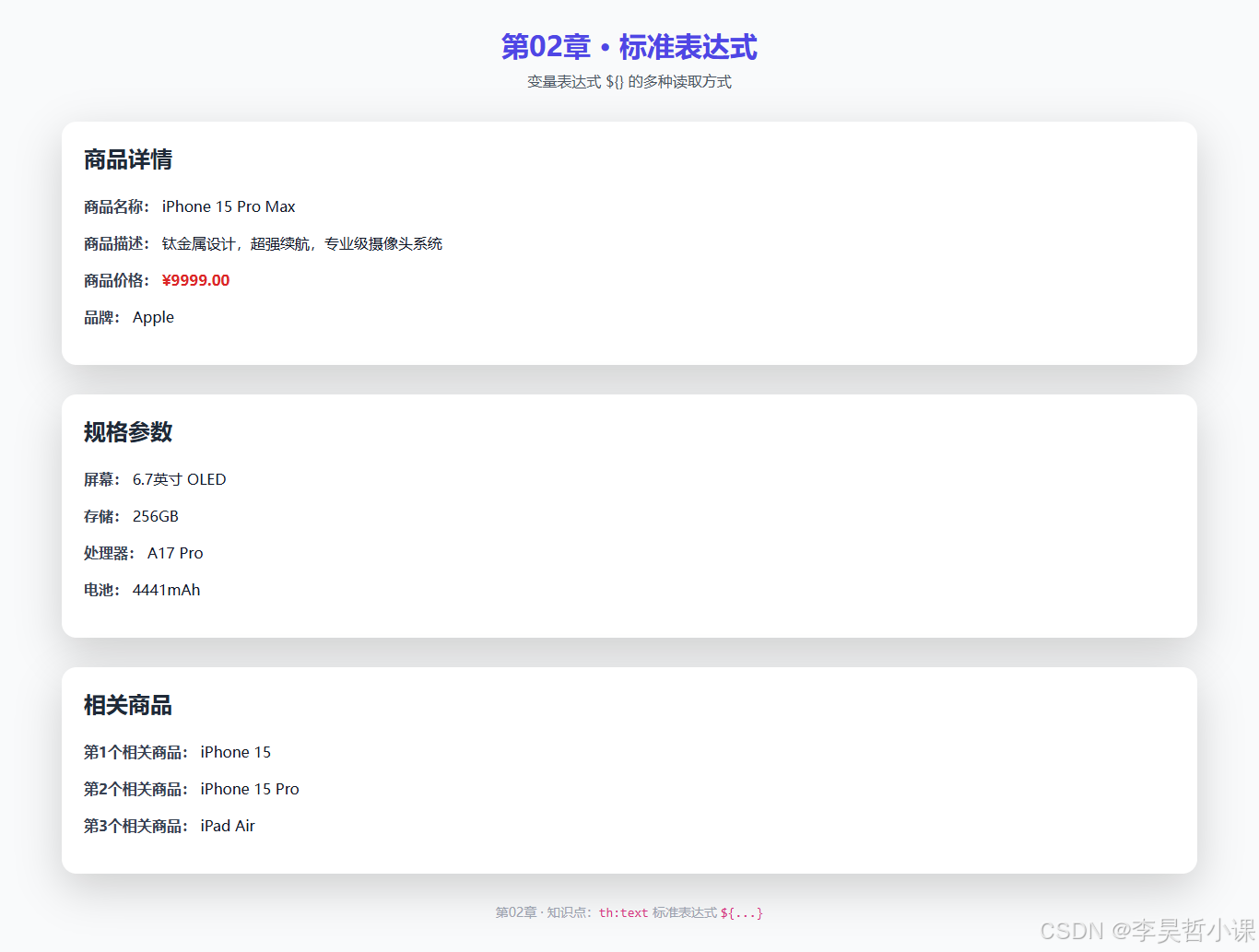Viewport: 1259px width, 952px height.
Task: Select the 第2个相关商品 label
Action: click(x=136, y=789)
